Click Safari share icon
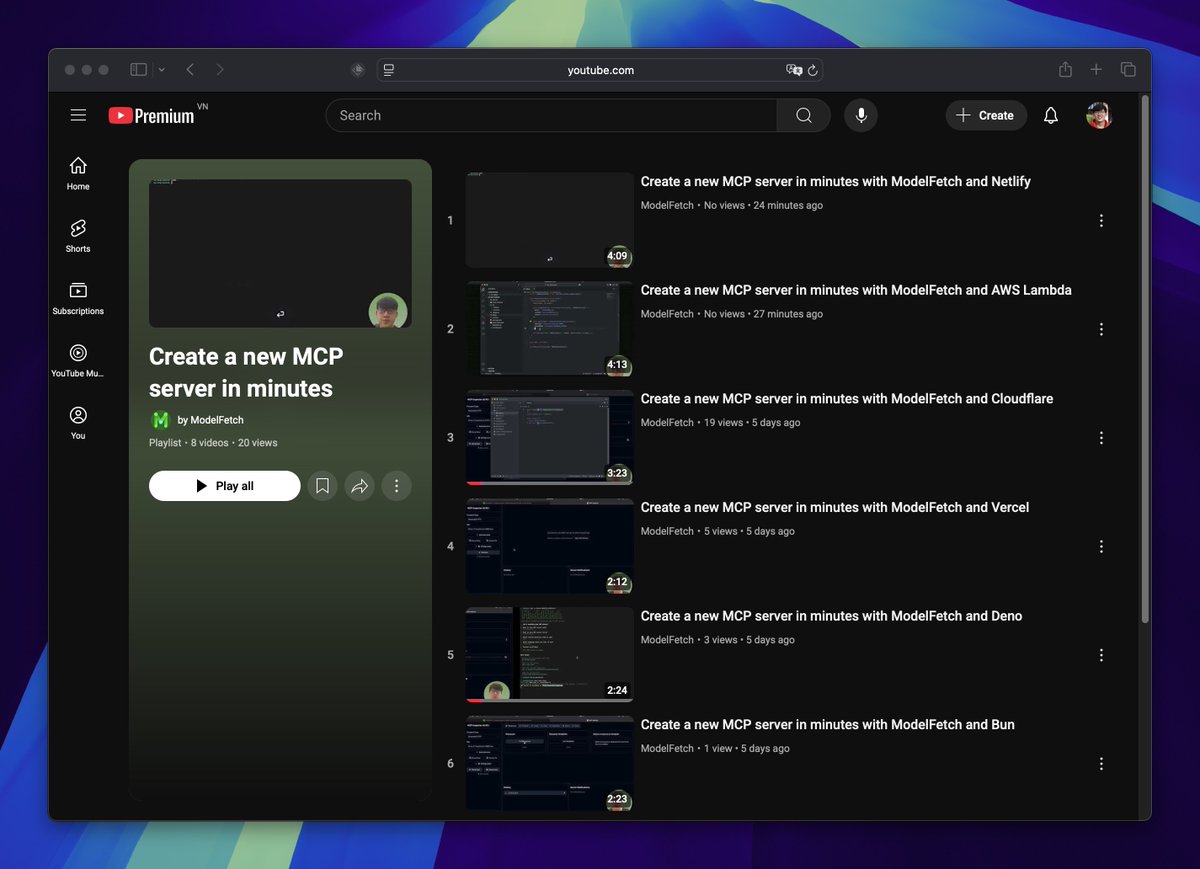Viewport: 1200px width, 869px height. click(1065, 70)
